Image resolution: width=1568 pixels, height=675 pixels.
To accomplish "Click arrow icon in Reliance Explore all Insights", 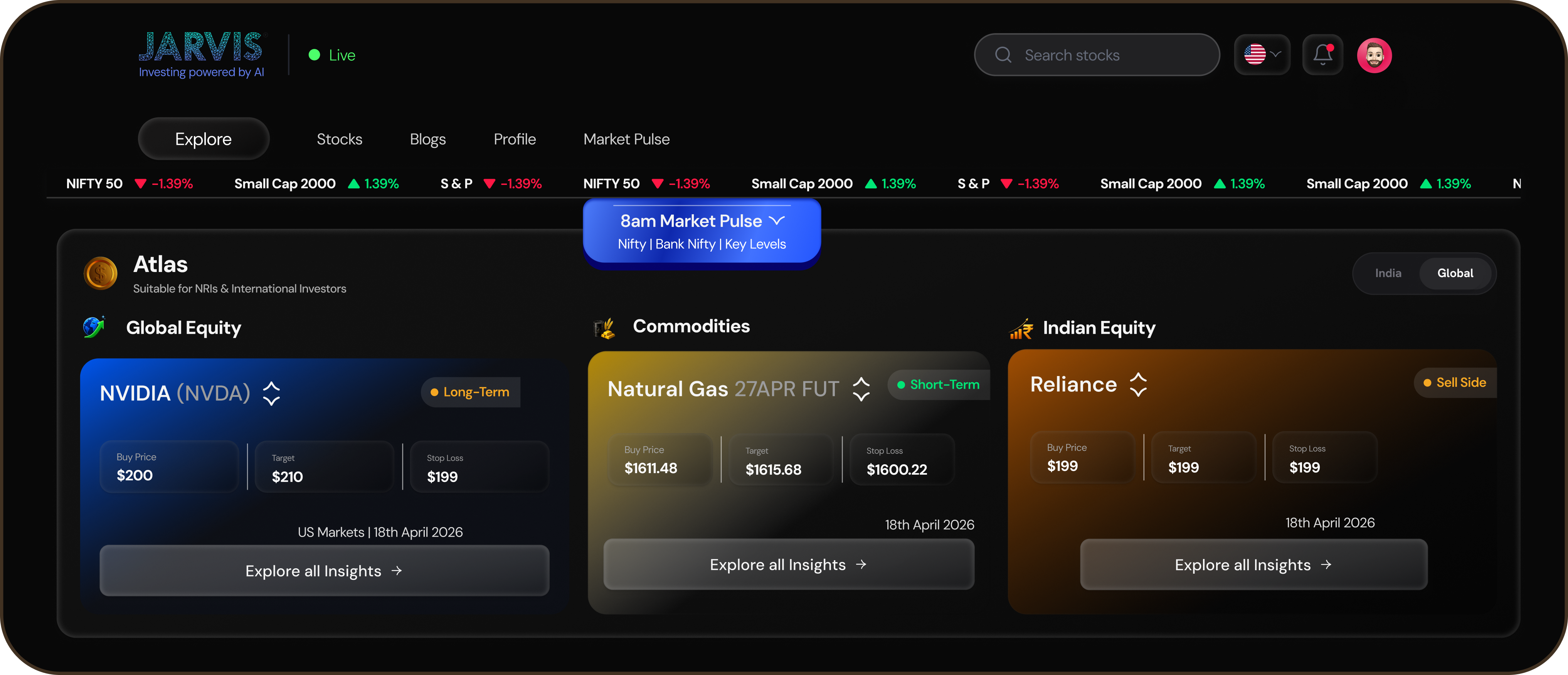I will pyautogui.click(x=1326, y=565).
